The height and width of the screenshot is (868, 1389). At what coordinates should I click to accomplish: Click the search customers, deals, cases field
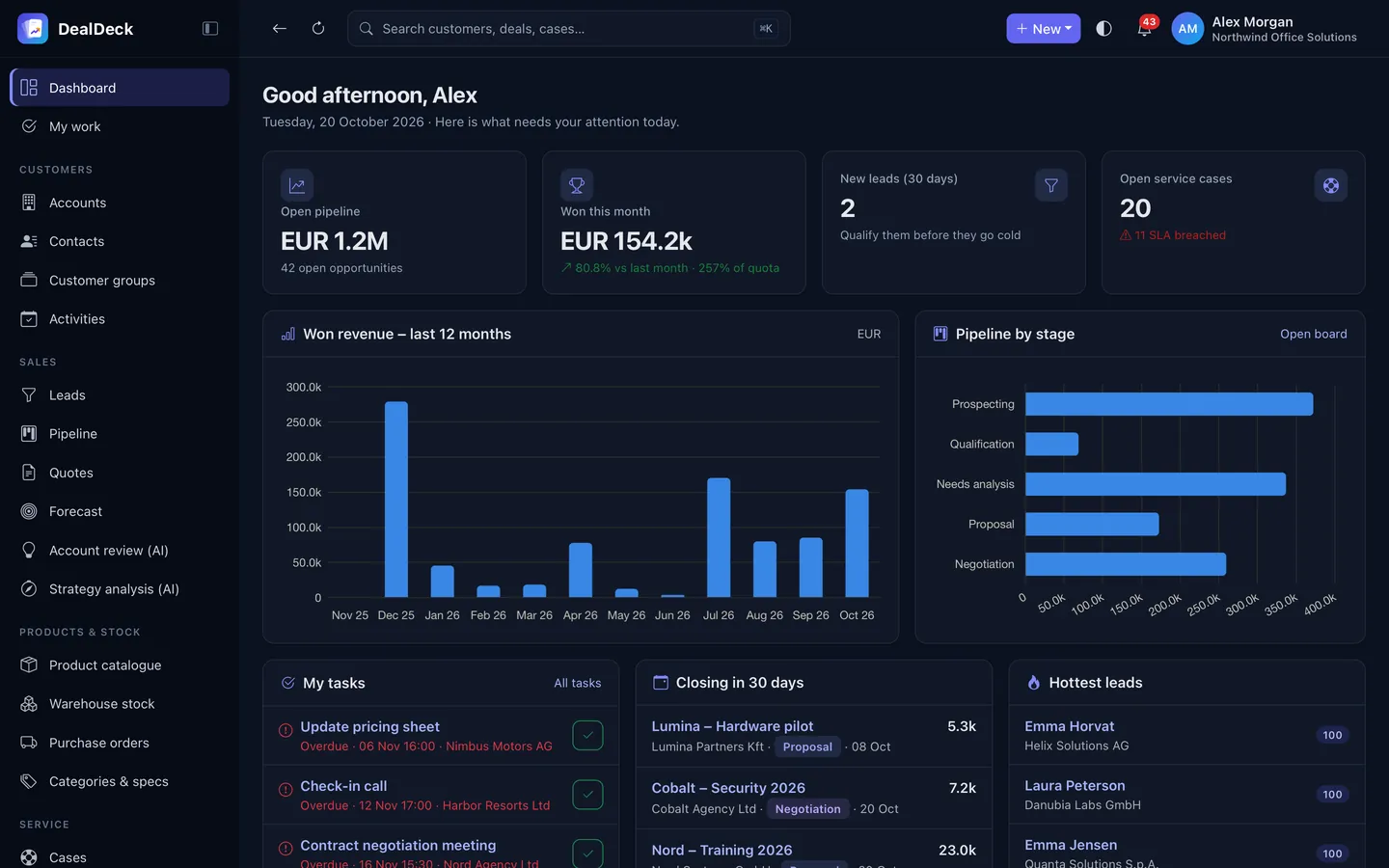(x=569, y=29)
